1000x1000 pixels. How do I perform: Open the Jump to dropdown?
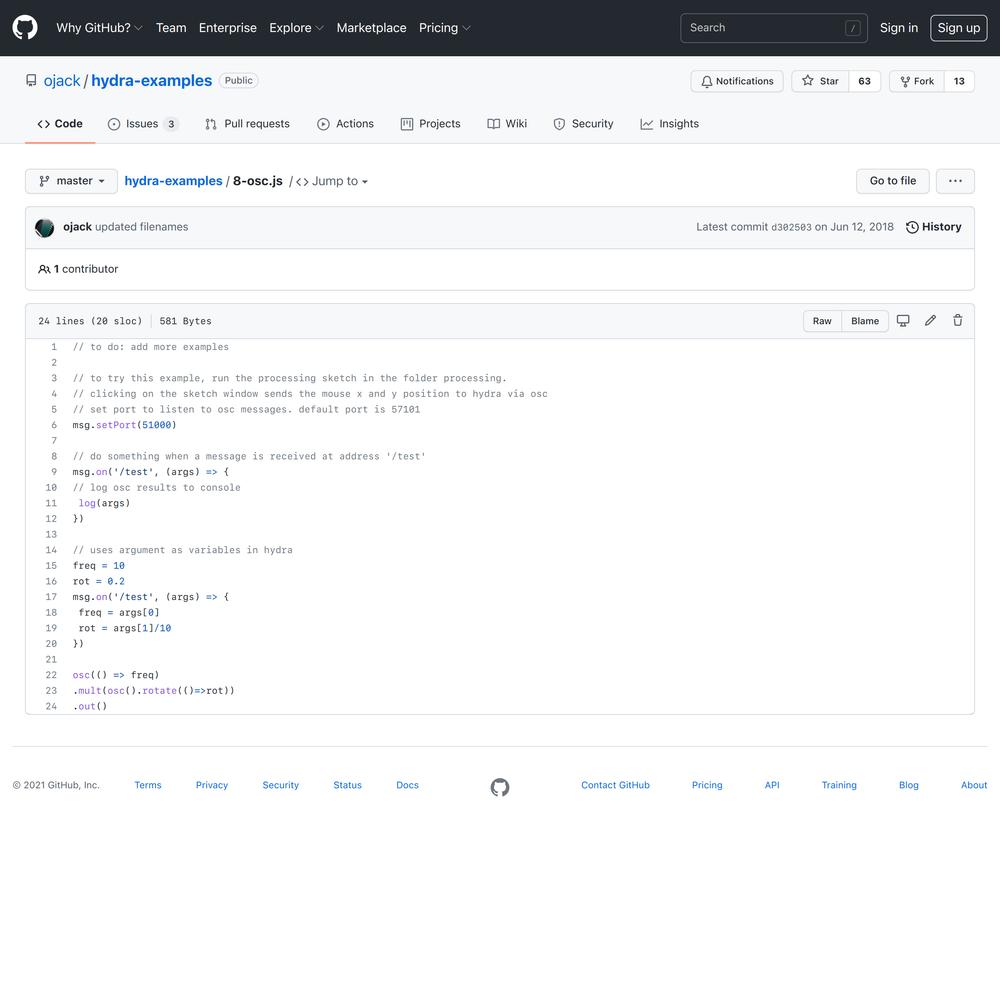[x=332, y=181]
